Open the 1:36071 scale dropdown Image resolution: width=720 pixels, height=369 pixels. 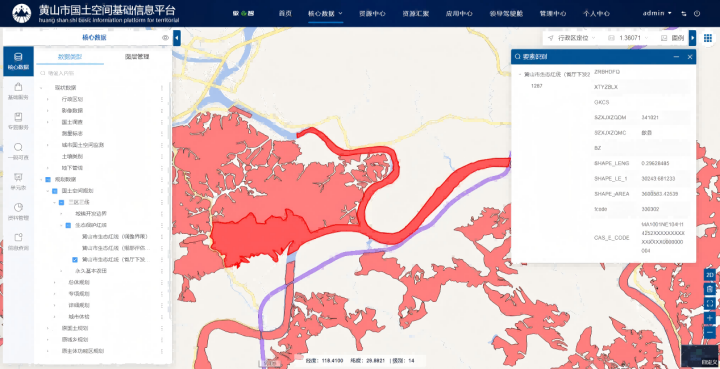click(629, 38)
